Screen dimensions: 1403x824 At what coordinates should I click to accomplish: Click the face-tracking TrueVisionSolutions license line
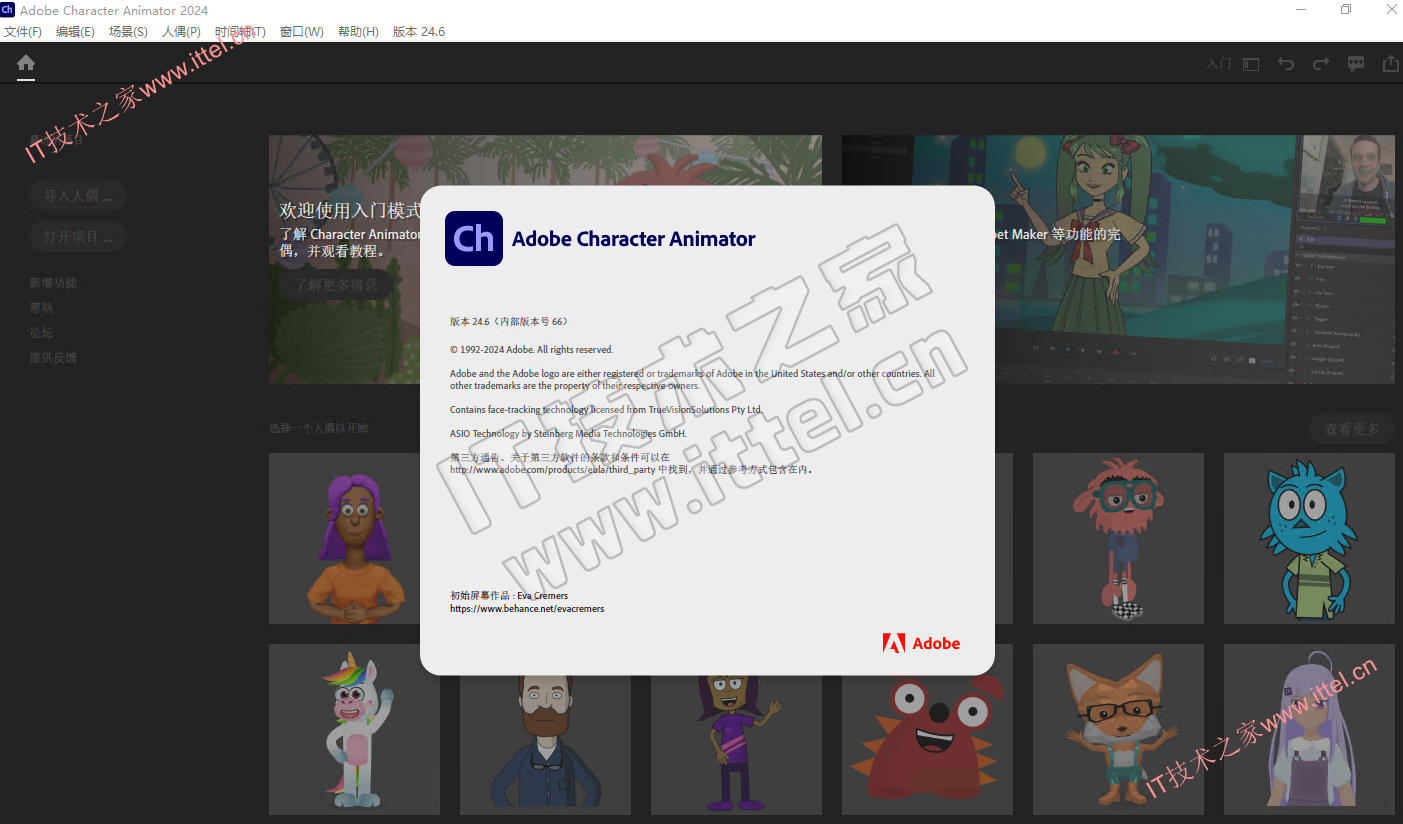[x=606, y=410]
